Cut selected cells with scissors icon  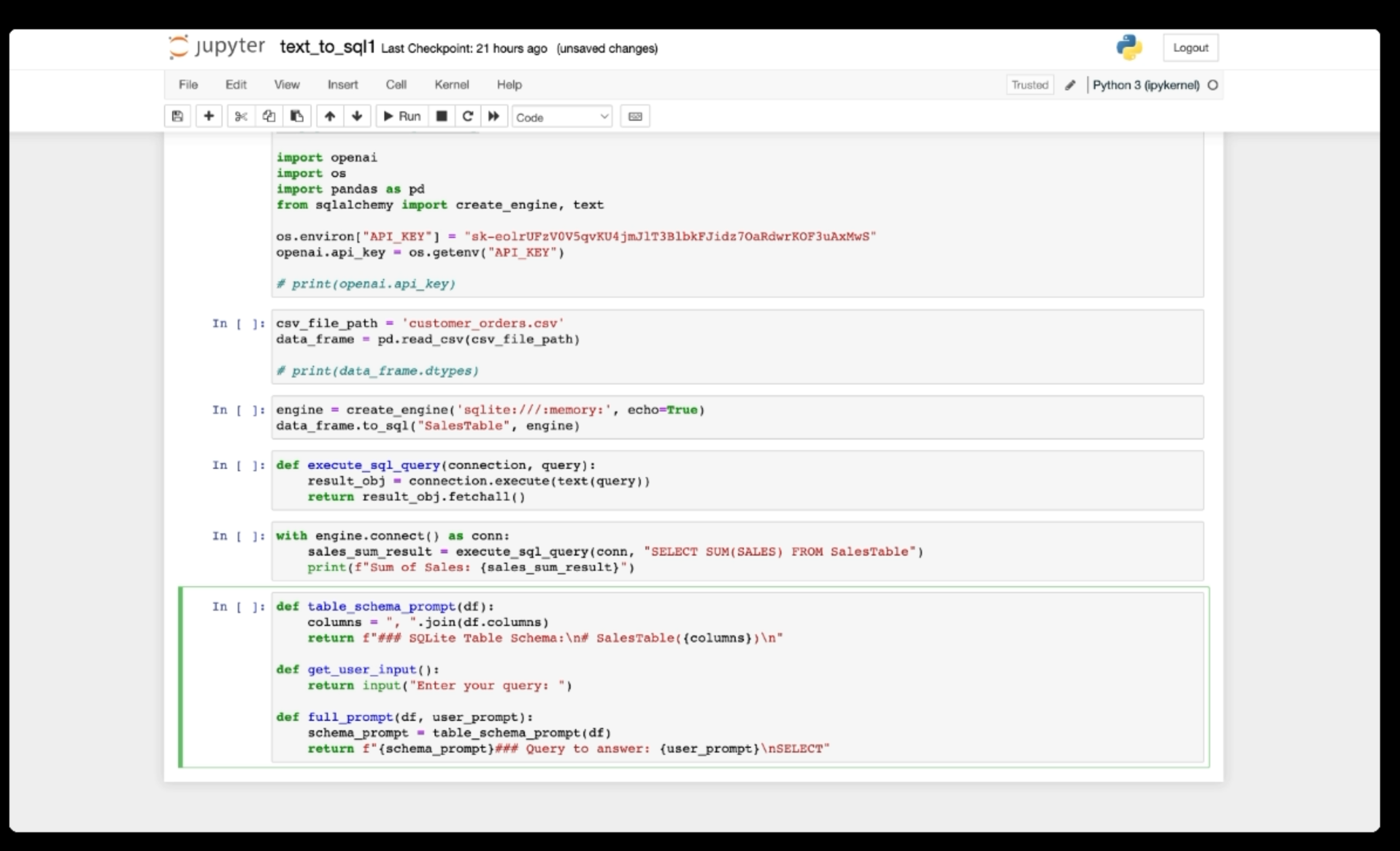pos(241,116)
